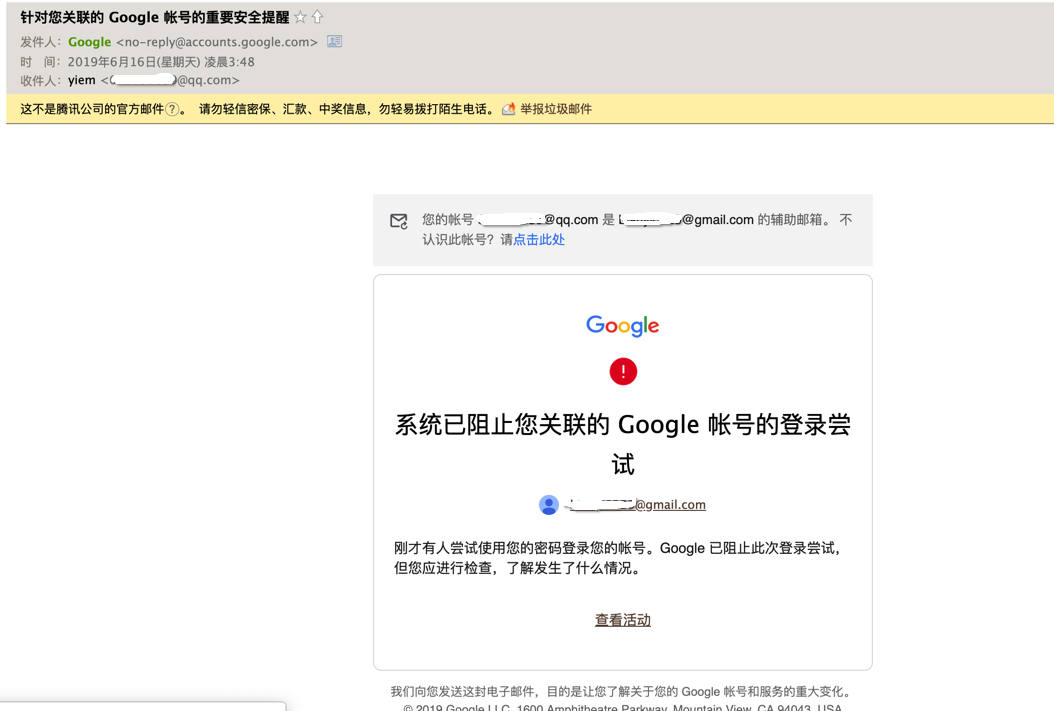Click the question mark help icon in warning bar
This screenshot has width=1054, height=711.
pyautogui.click(x=173, y=109)
